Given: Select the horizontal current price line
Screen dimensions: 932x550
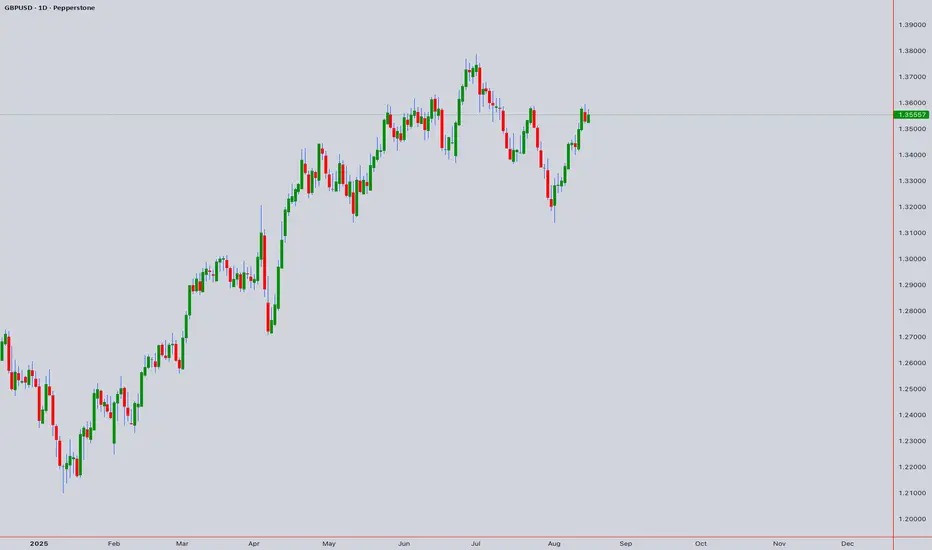Looking at the screenshot, I should tap(446, 114).
